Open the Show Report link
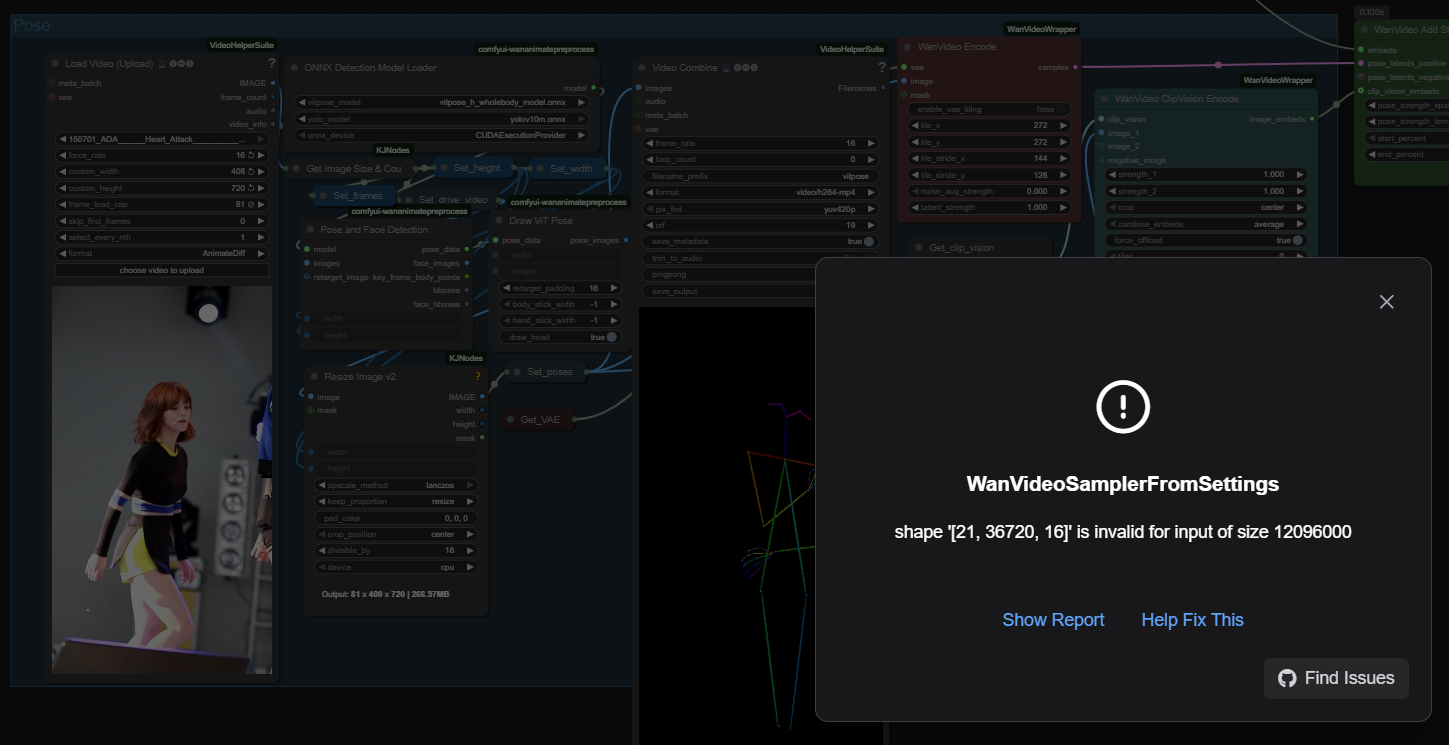The height and width of the screenshot is (745, 1449). [x=1053, y=620]
